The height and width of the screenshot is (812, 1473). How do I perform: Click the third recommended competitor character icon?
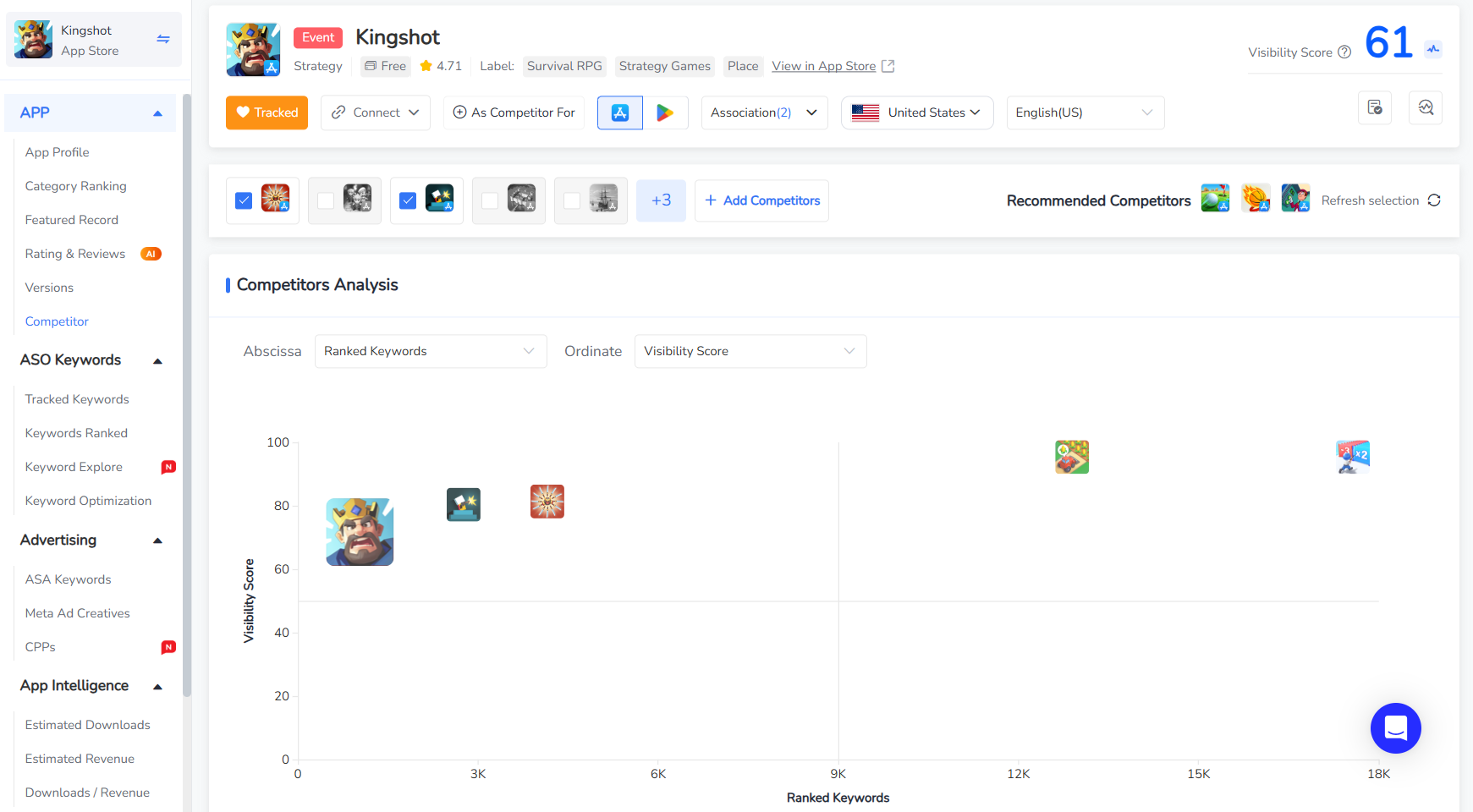[x=1295, y=198]
